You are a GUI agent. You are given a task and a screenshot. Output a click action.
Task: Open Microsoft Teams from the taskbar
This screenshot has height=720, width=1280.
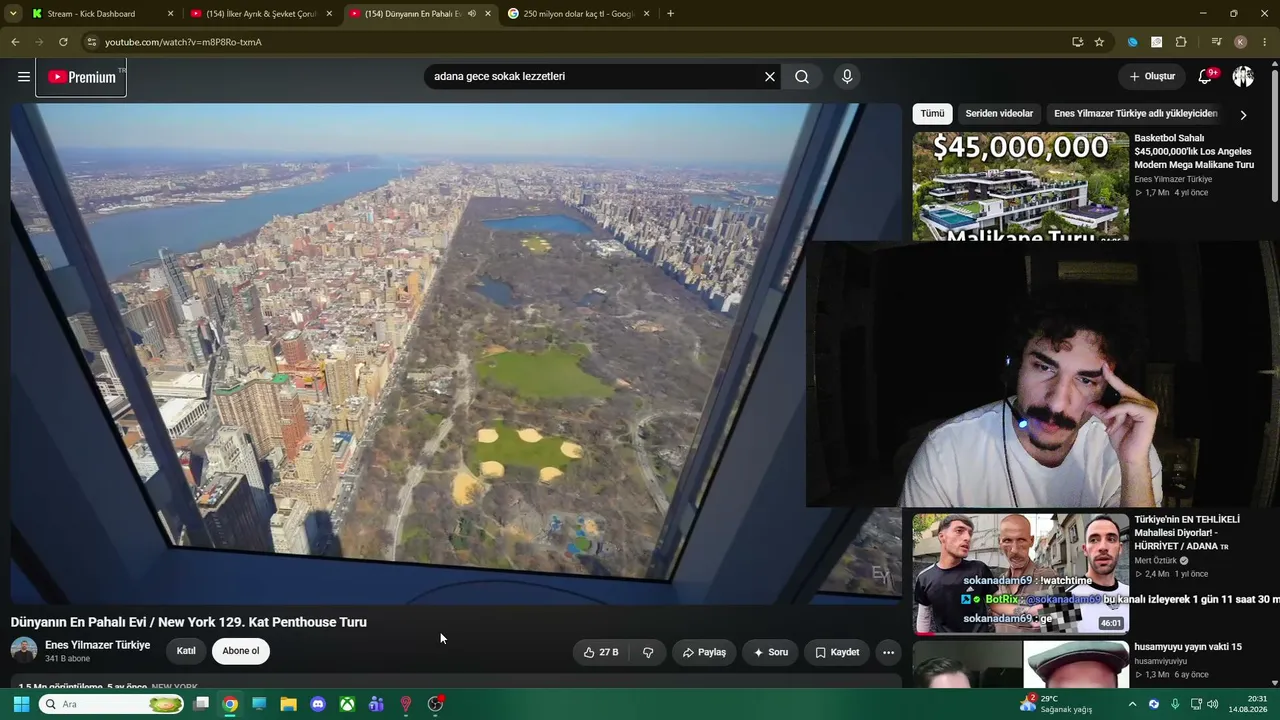pos(376,704)
